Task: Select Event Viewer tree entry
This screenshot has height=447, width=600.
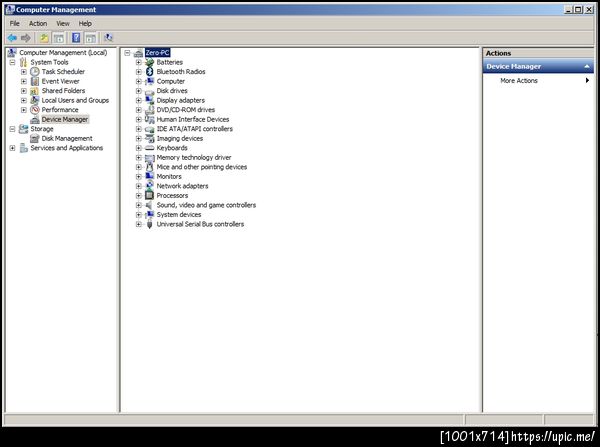Action: pyautogui.click(x=60, y=81)
